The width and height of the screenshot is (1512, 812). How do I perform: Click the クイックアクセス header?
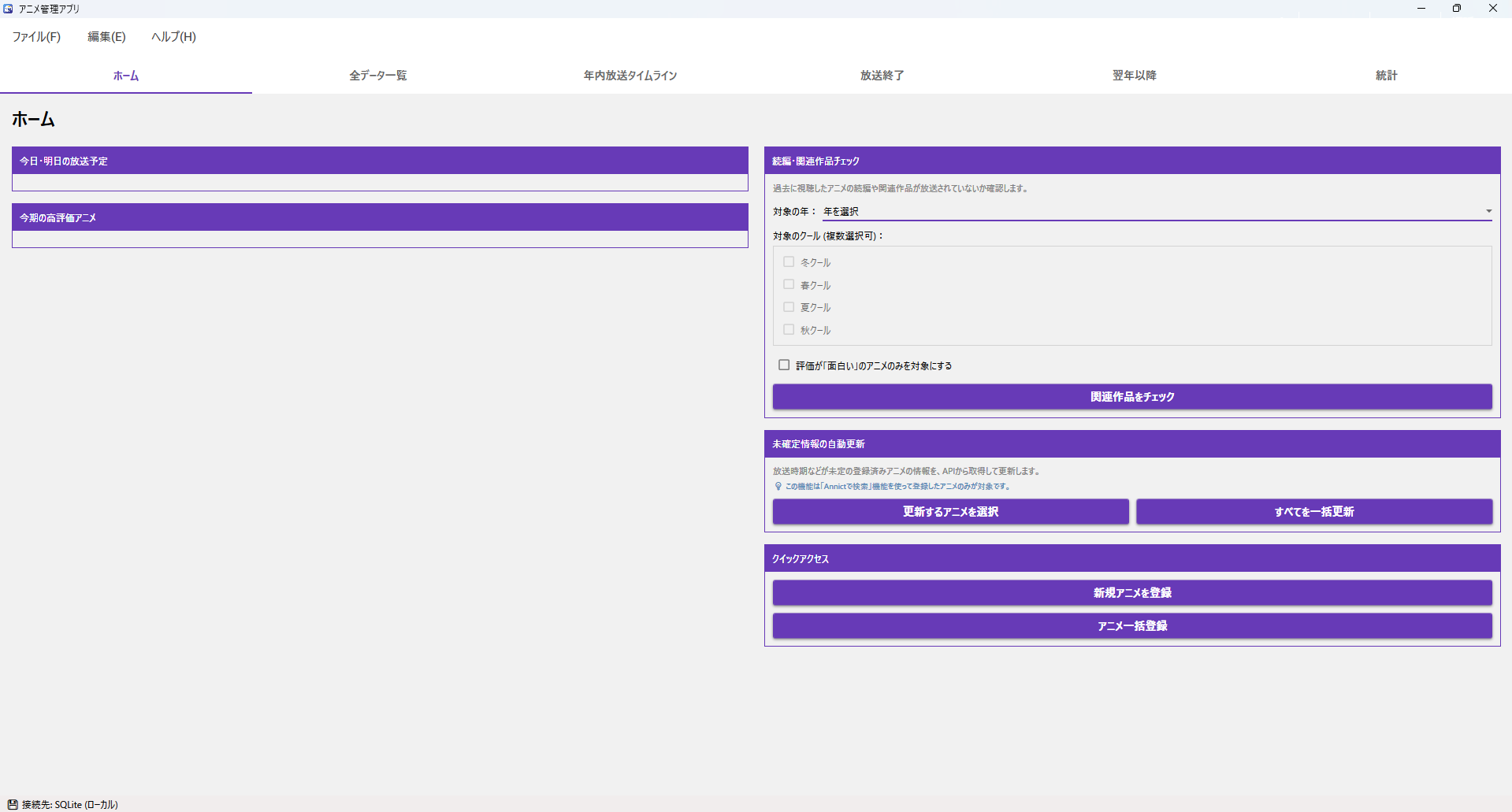(1132, 558)
